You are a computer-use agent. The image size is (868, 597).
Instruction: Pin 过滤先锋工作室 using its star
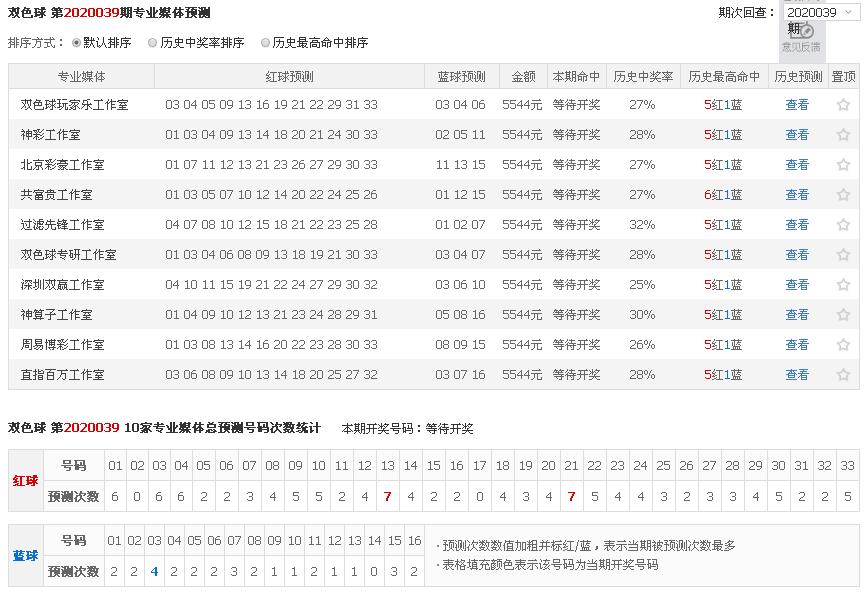point(843,225)
